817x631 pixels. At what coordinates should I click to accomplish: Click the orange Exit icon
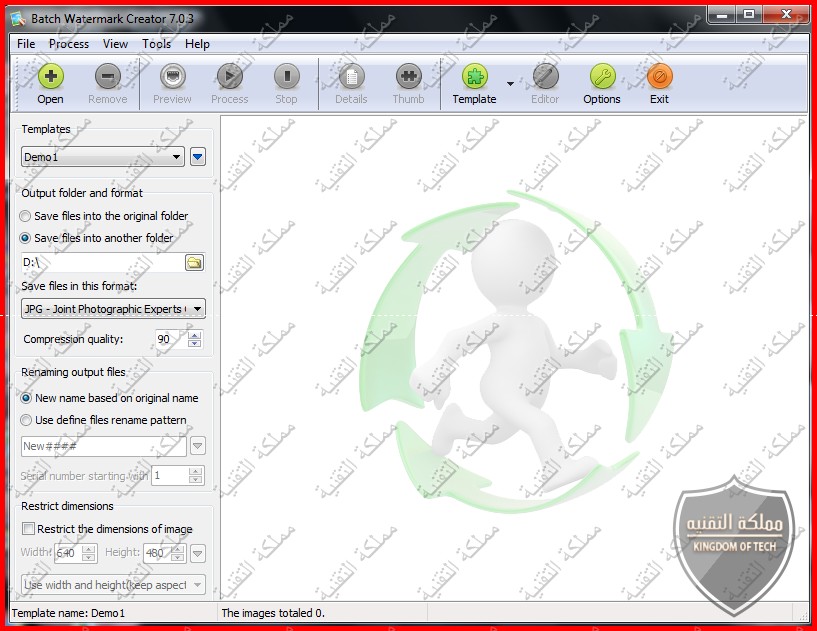click(660, 77)
